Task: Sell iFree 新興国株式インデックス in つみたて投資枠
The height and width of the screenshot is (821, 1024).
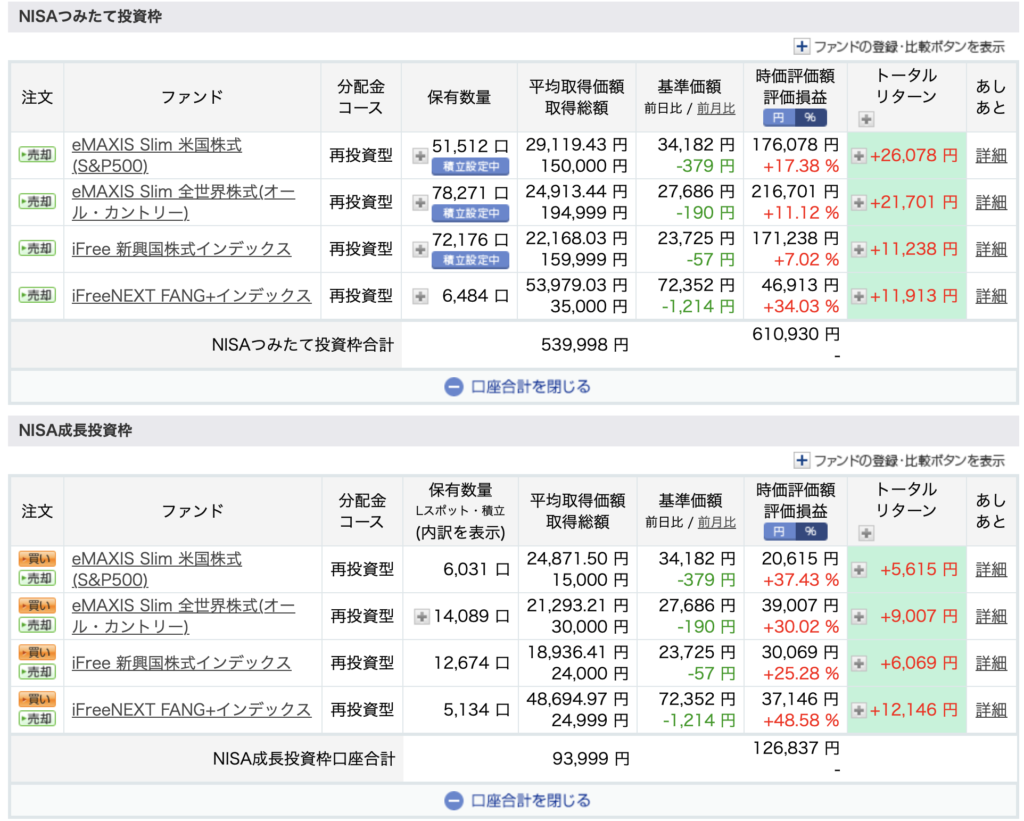Action: coord(37,249)
